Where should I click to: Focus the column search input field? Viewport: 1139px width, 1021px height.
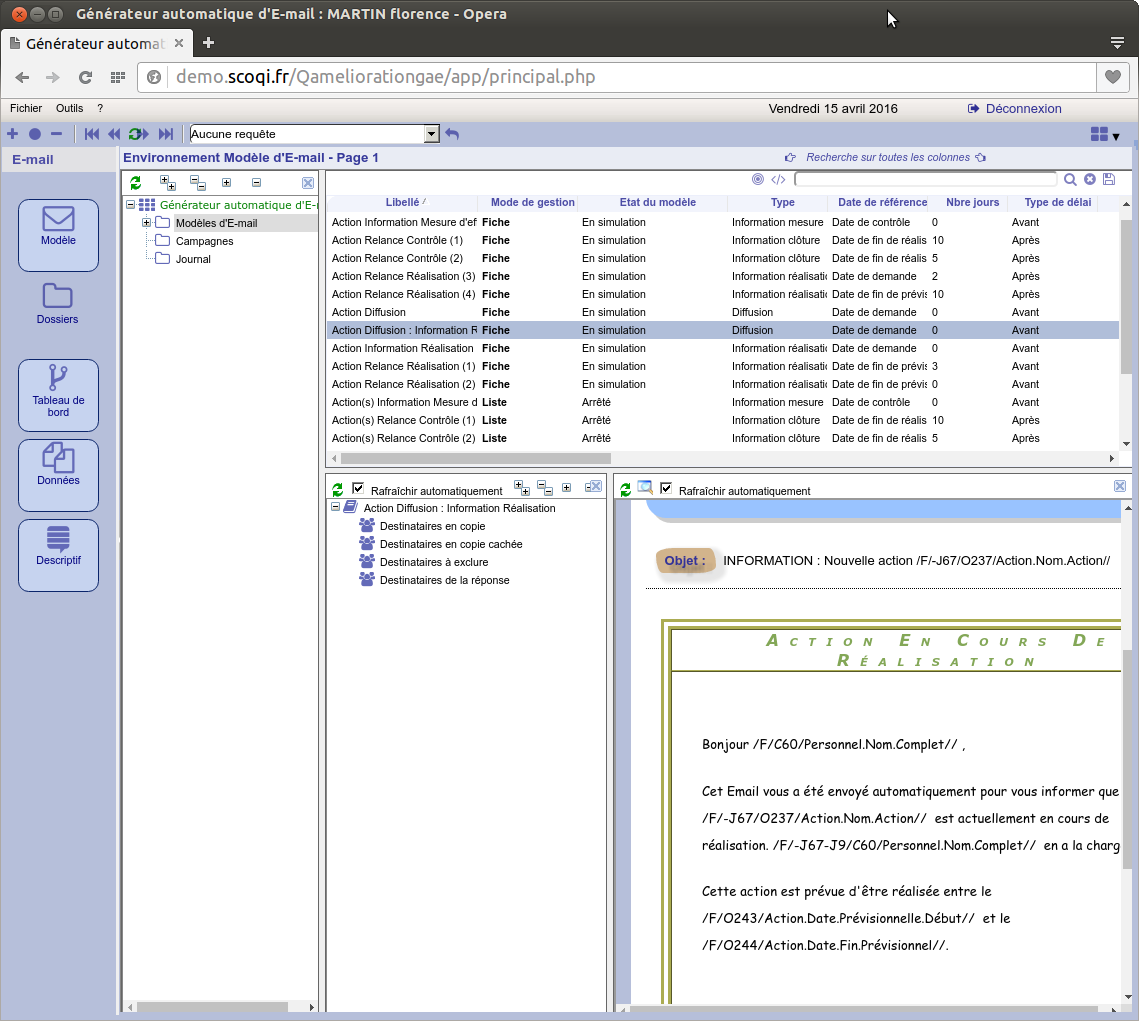tap(925, 179)
